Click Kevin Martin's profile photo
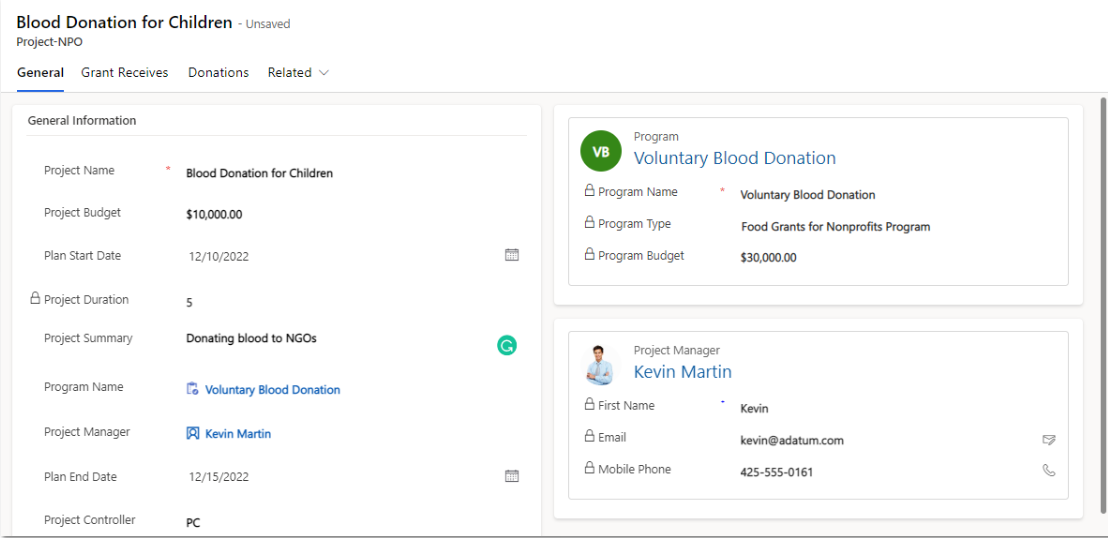1108x538 pixels. (x=600, y=365)
